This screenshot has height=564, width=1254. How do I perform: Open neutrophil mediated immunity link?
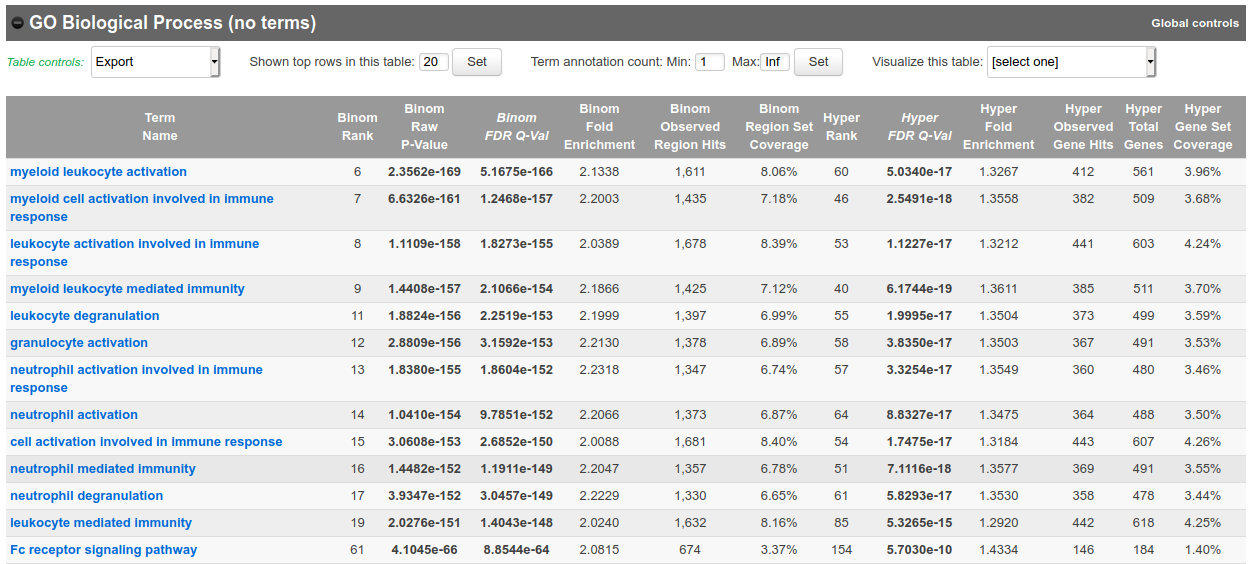click(103, 469)
